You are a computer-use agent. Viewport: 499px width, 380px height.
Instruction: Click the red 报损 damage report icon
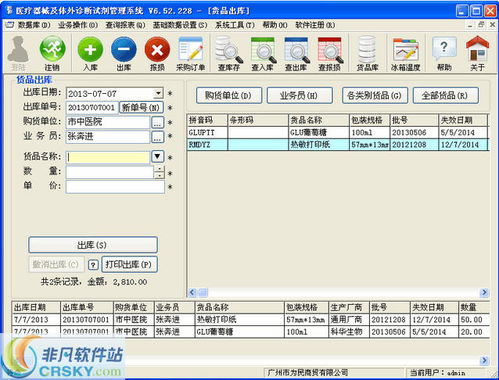[157, 53]
